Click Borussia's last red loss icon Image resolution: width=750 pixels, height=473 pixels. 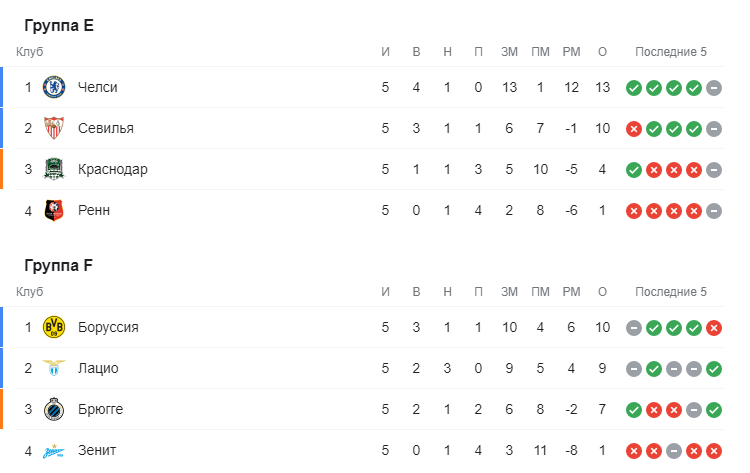click(713, 328)
